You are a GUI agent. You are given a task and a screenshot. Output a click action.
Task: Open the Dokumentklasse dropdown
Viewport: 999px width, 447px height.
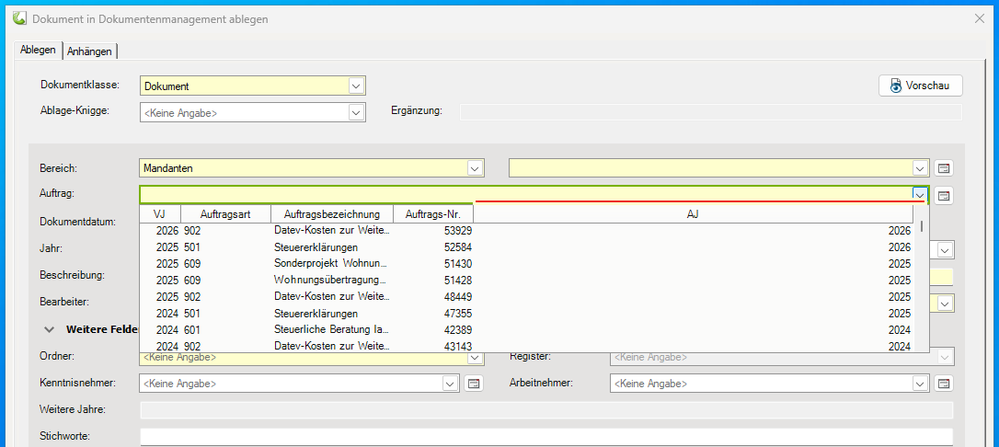coord(356,86)
